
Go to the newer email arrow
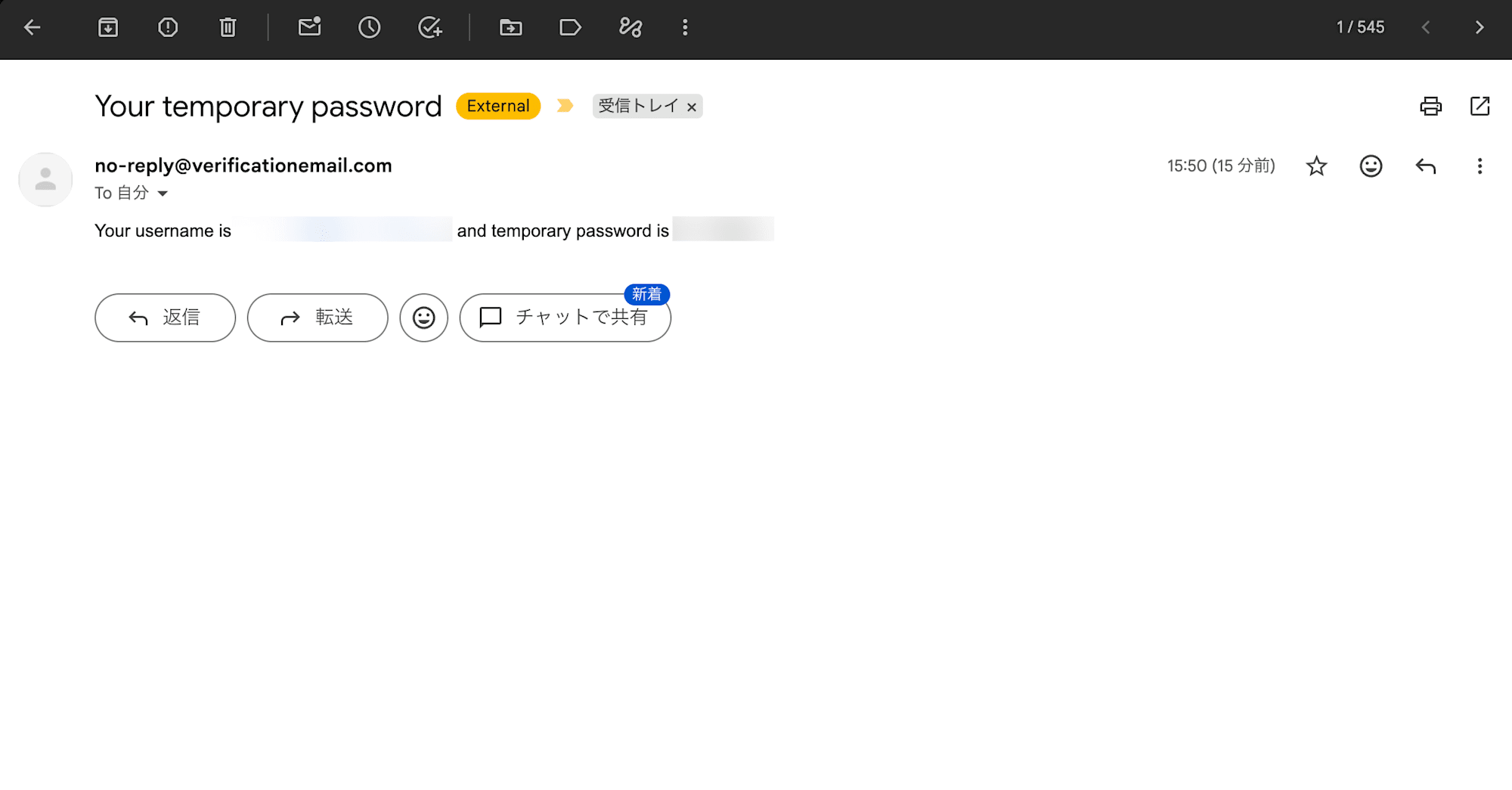click(1426, 28)
